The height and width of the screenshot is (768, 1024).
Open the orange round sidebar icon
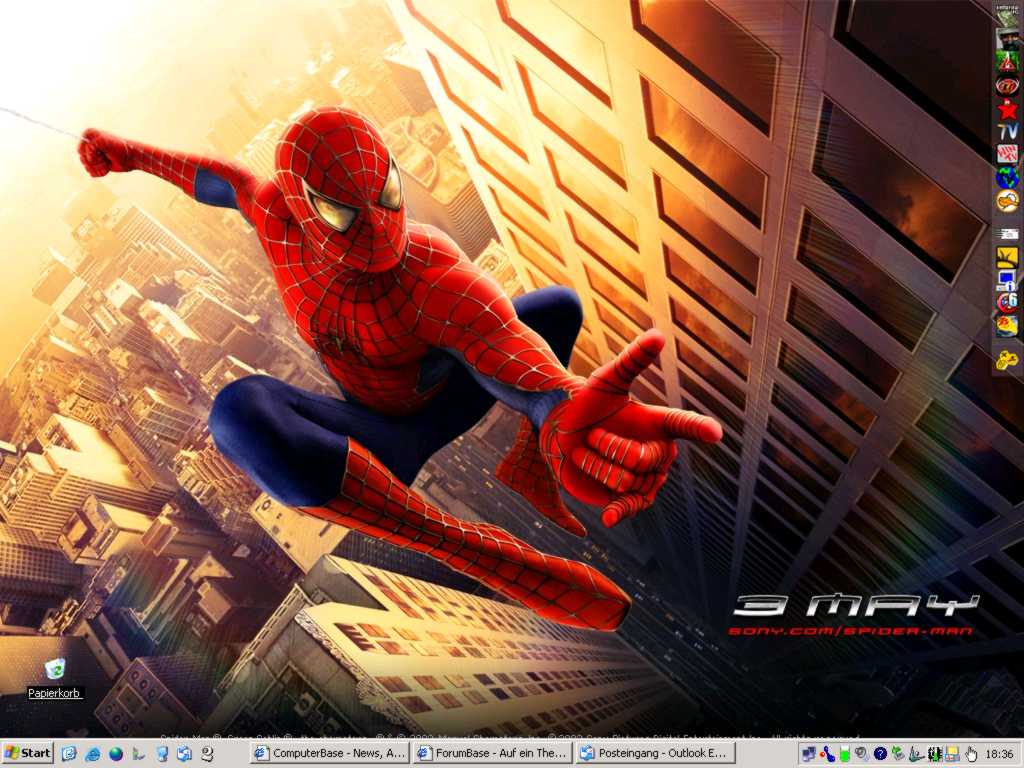point(1007,200)
